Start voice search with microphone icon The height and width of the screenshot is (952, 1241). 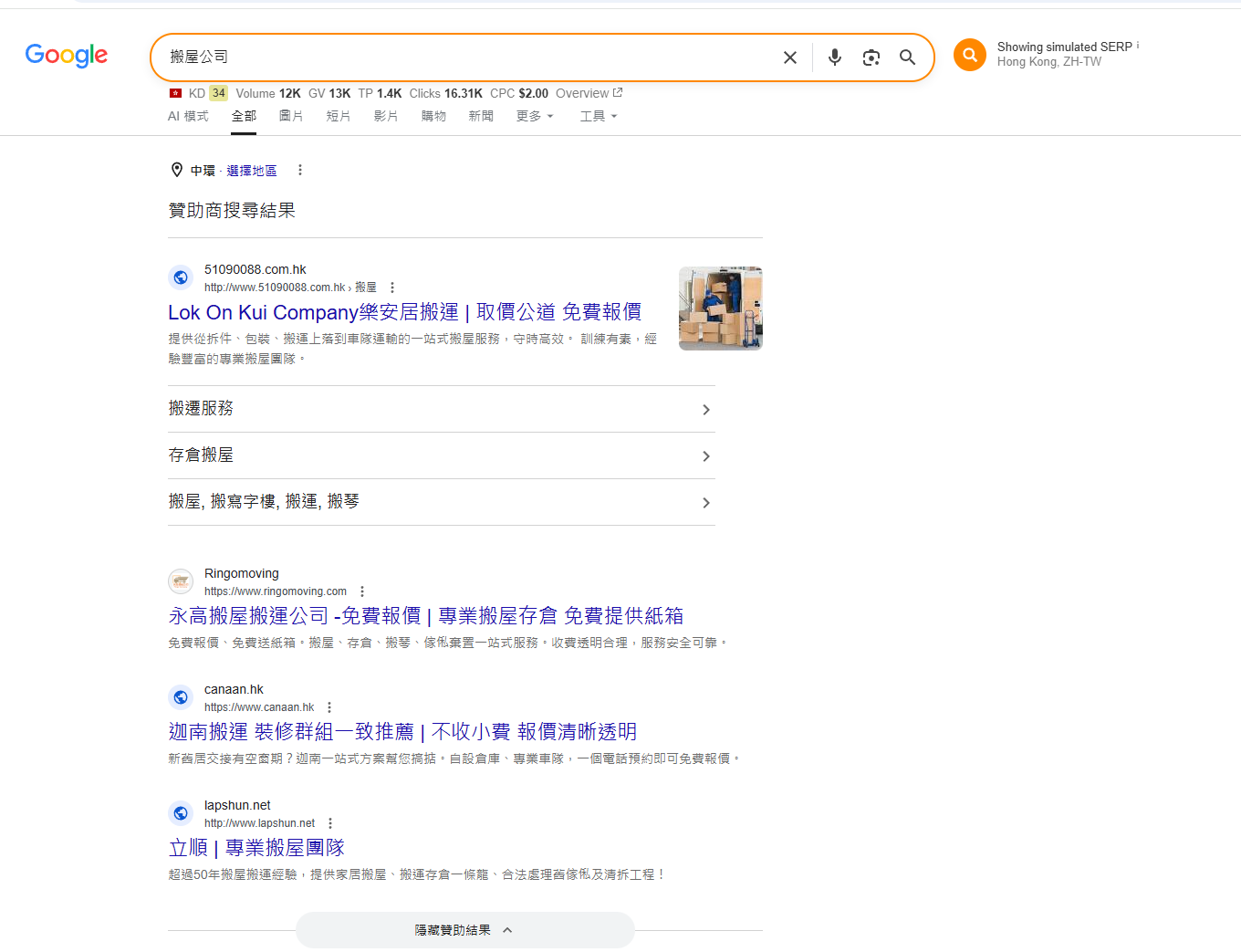coord(834,58)
